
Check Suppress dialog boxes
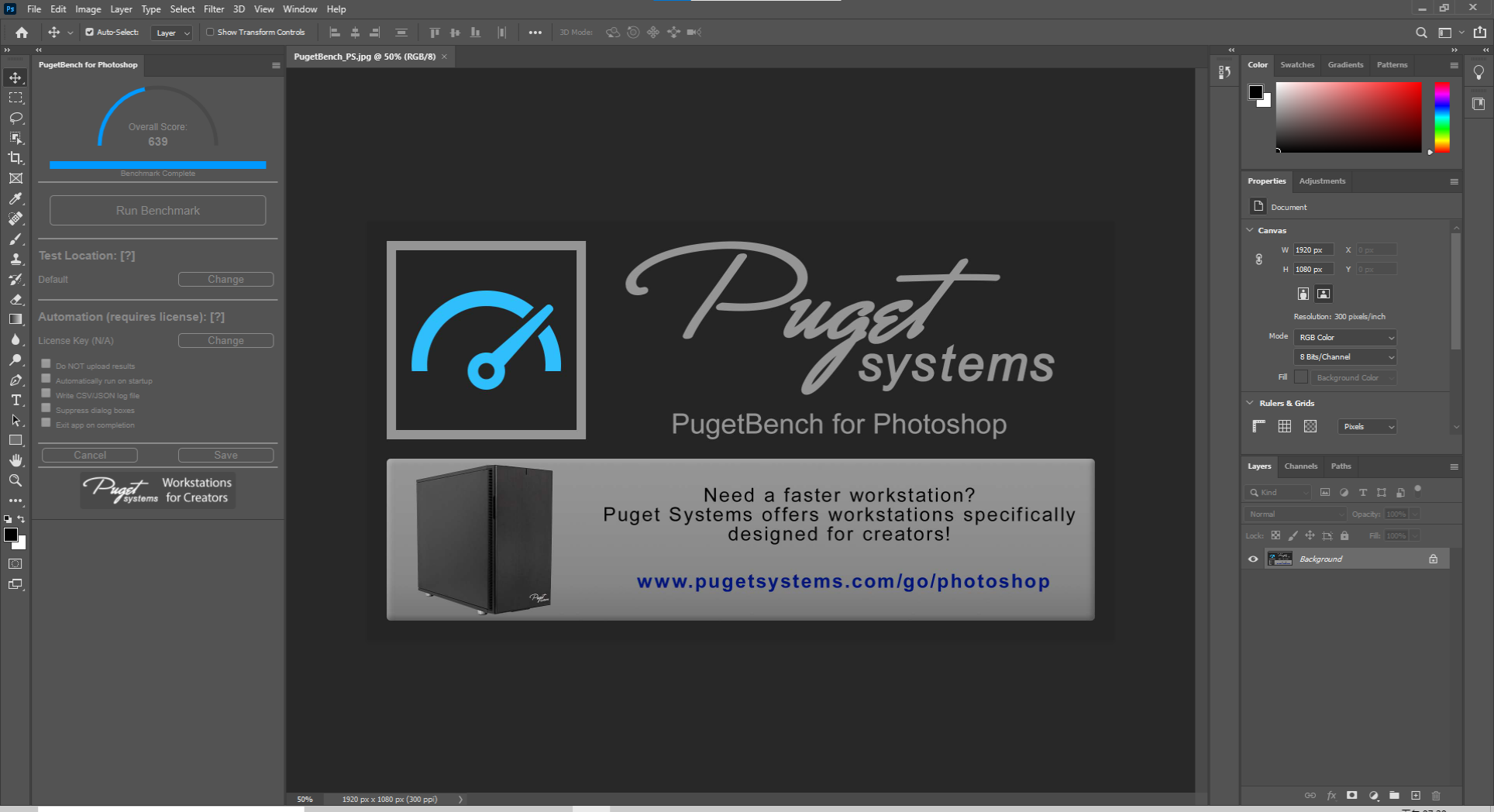46,408
